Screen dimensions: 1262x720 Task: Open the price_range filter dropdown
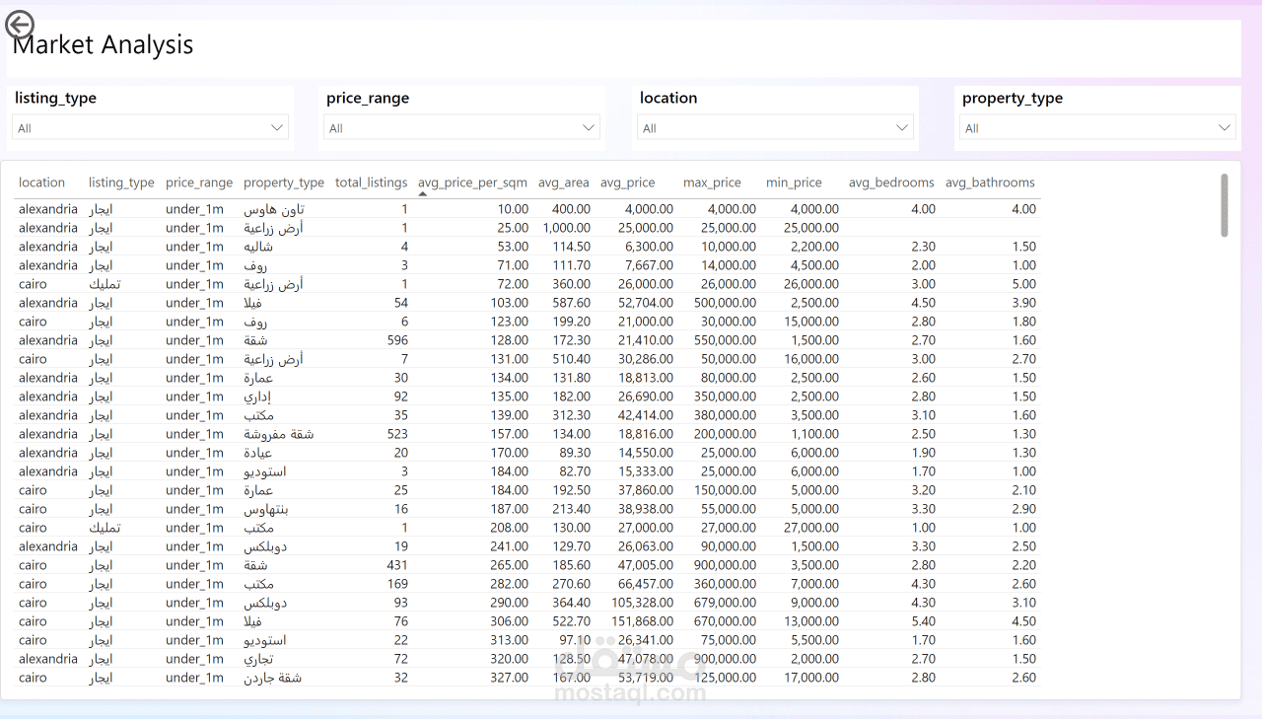[x=462, y=127]
